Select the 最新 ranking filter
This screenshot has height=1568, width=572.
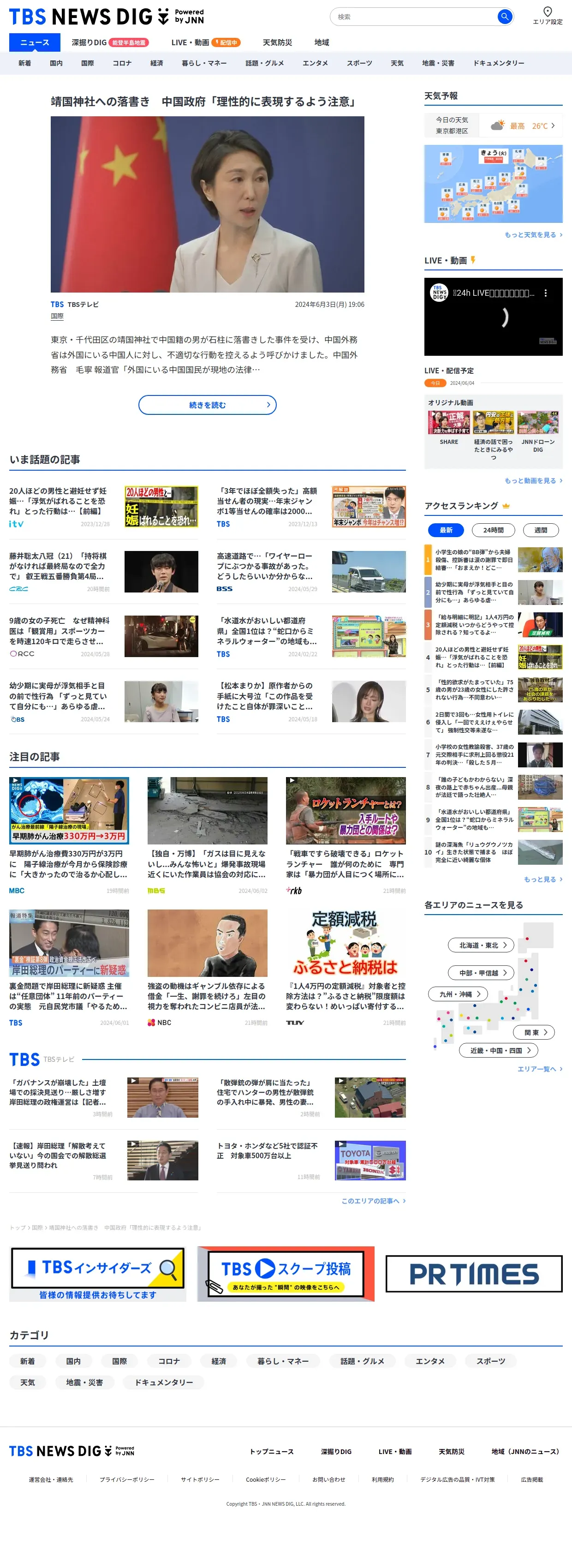click(x=446, y=530)
